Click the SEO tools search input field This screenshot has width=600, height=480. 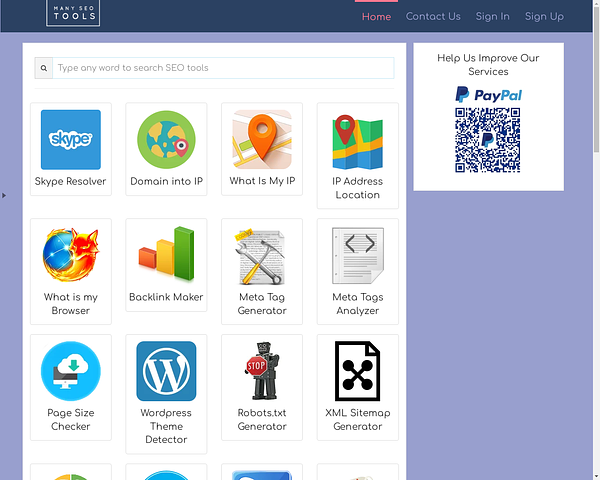point(223,68)
